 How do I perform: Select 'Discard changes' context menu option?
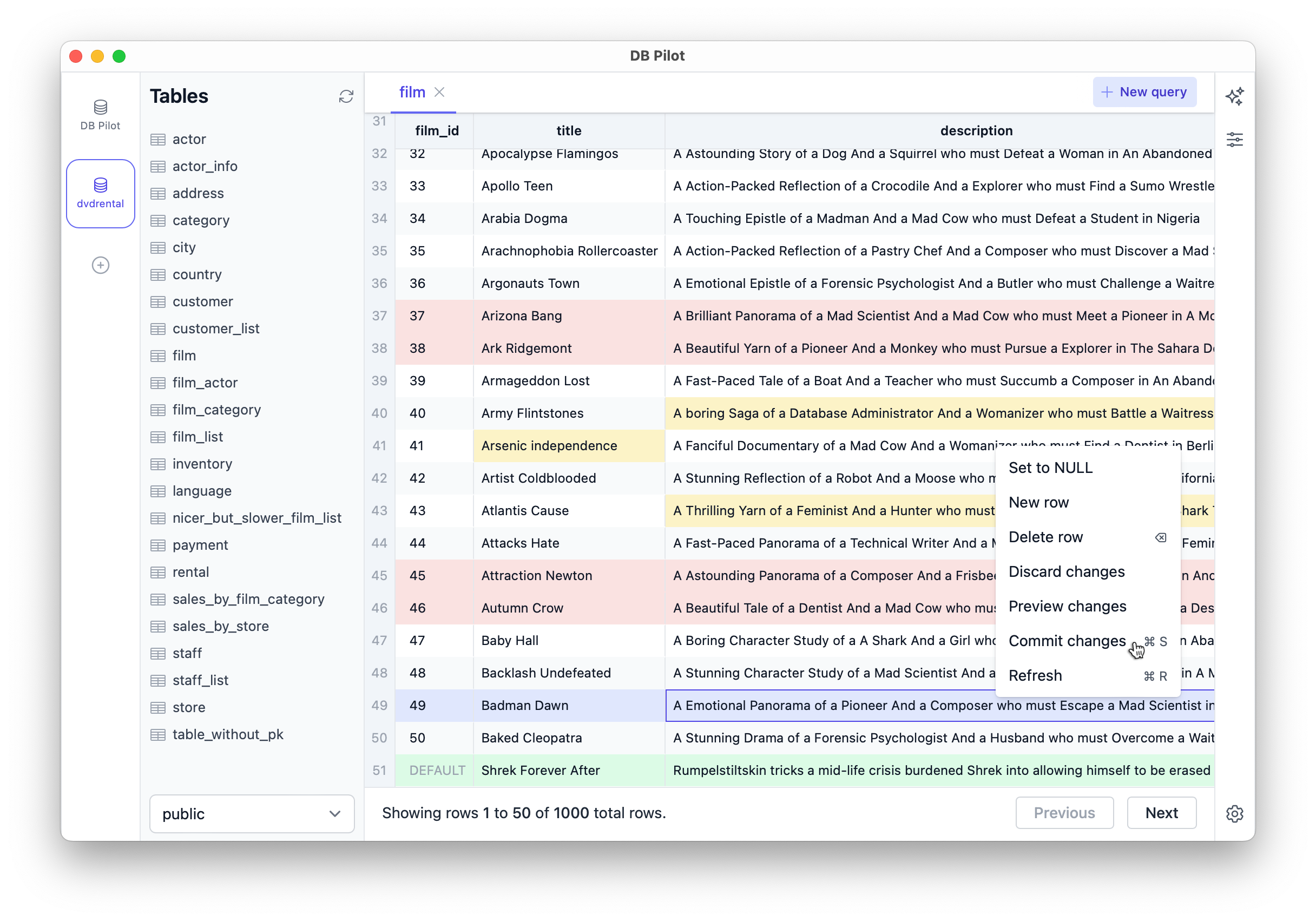pyautogui.click(x=1067, y=571)
